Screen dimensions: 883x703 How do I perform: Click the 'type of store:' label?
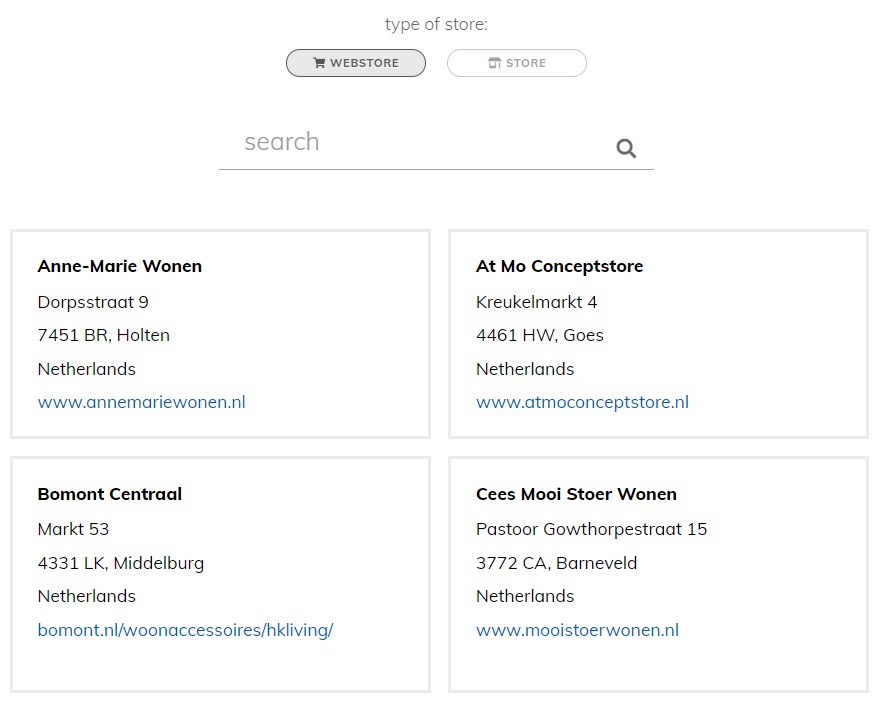pos(436,24)
